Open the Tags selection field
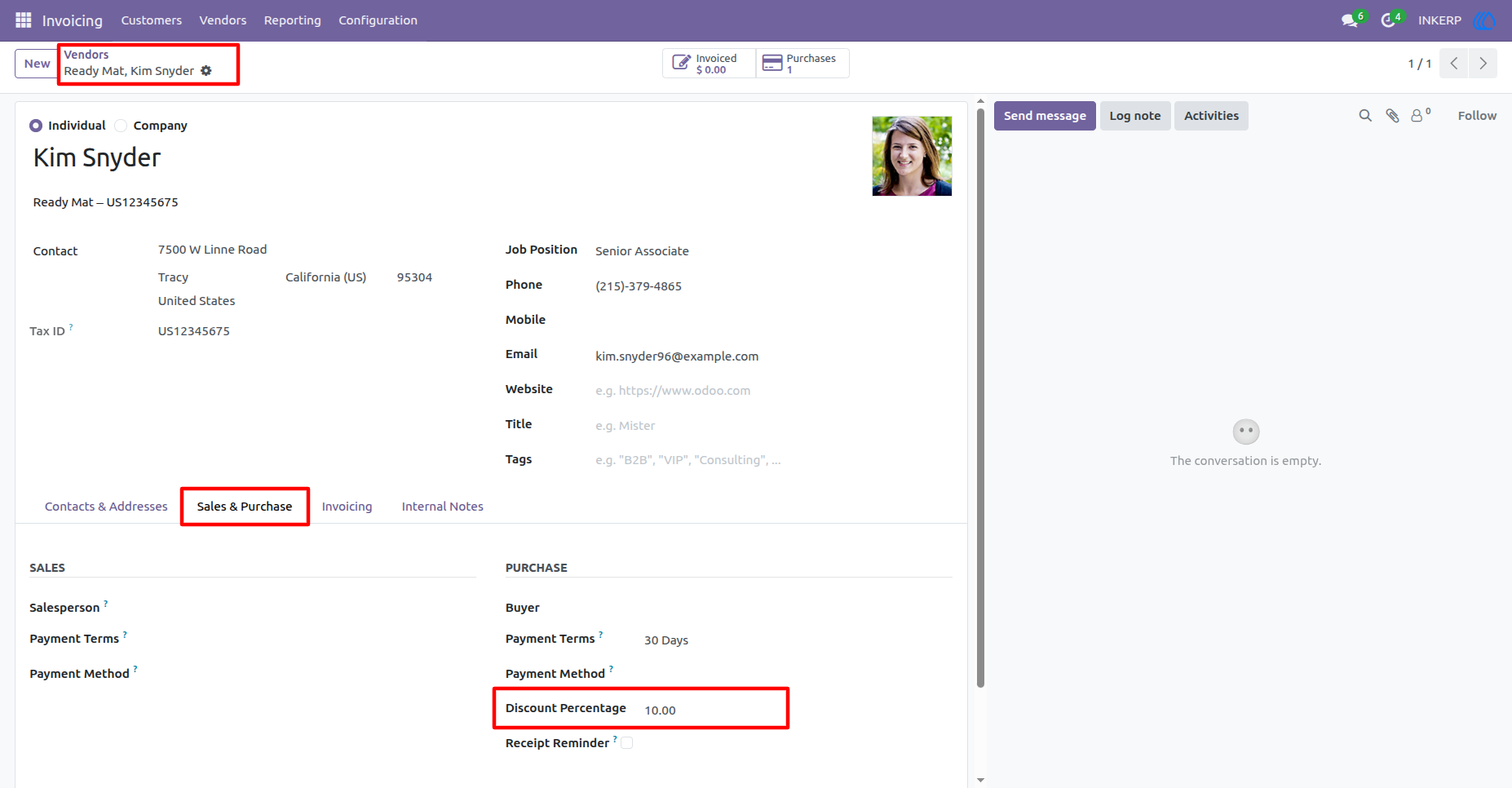This screenshot has width=1512, height=788. pos(773,460)
